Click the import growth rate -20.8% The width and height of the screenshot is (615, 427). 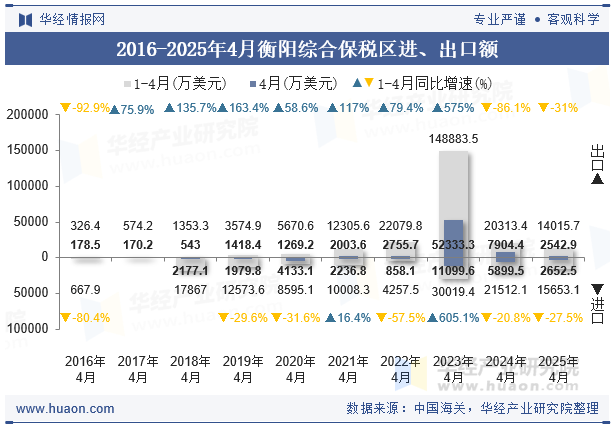pyautogui.click(x=511, y=318)
